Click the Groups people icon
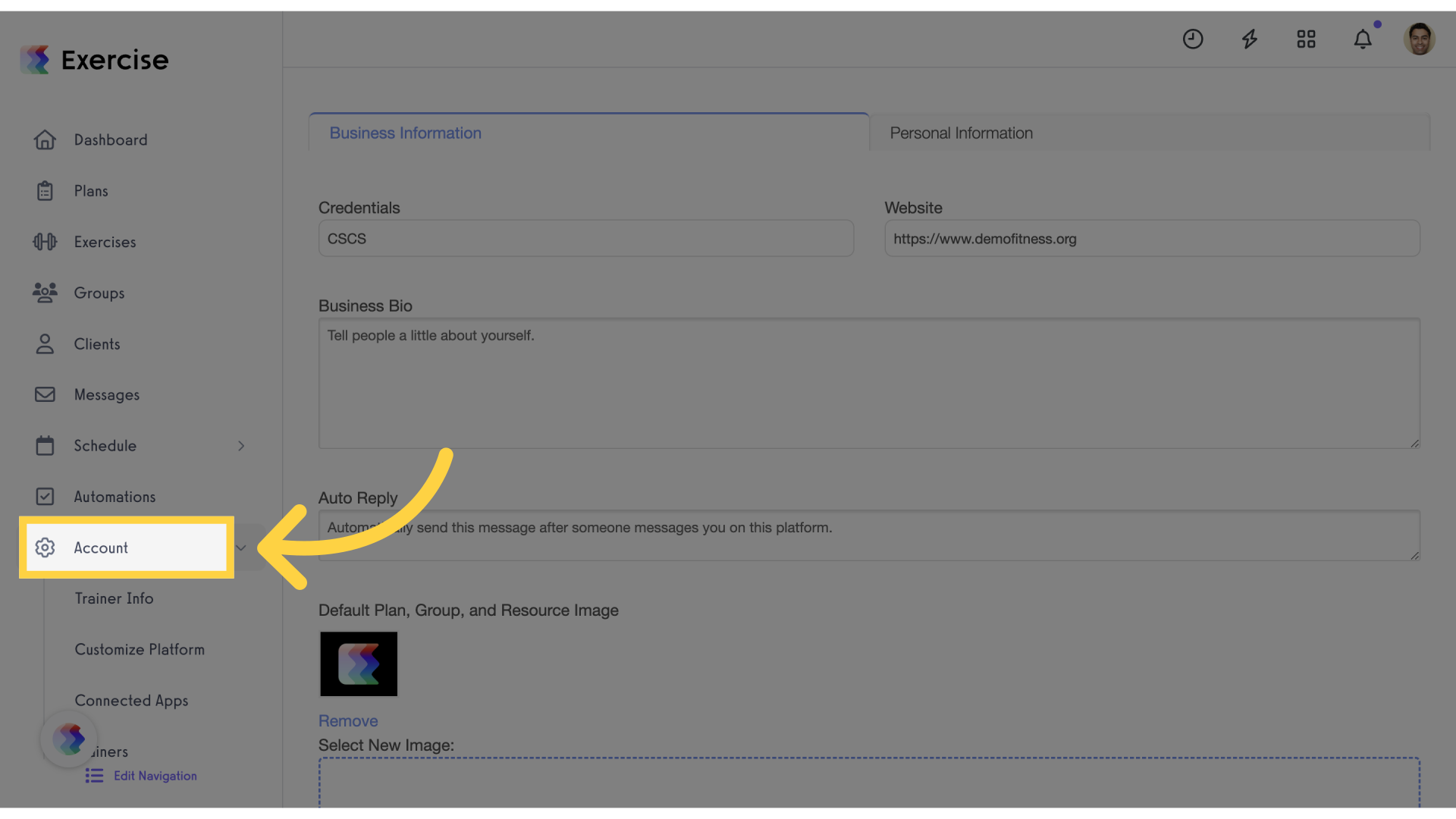 [x=45, y=292]
